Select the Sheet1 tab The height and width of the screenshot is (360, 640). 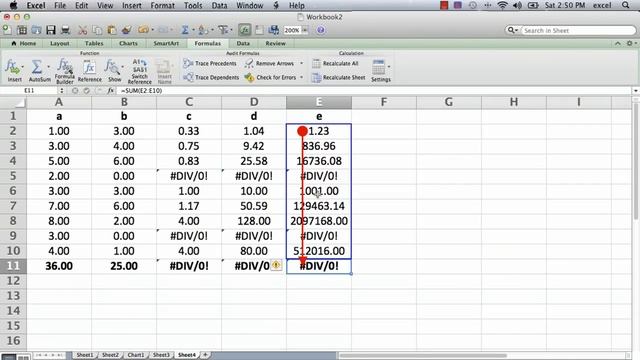84,355
